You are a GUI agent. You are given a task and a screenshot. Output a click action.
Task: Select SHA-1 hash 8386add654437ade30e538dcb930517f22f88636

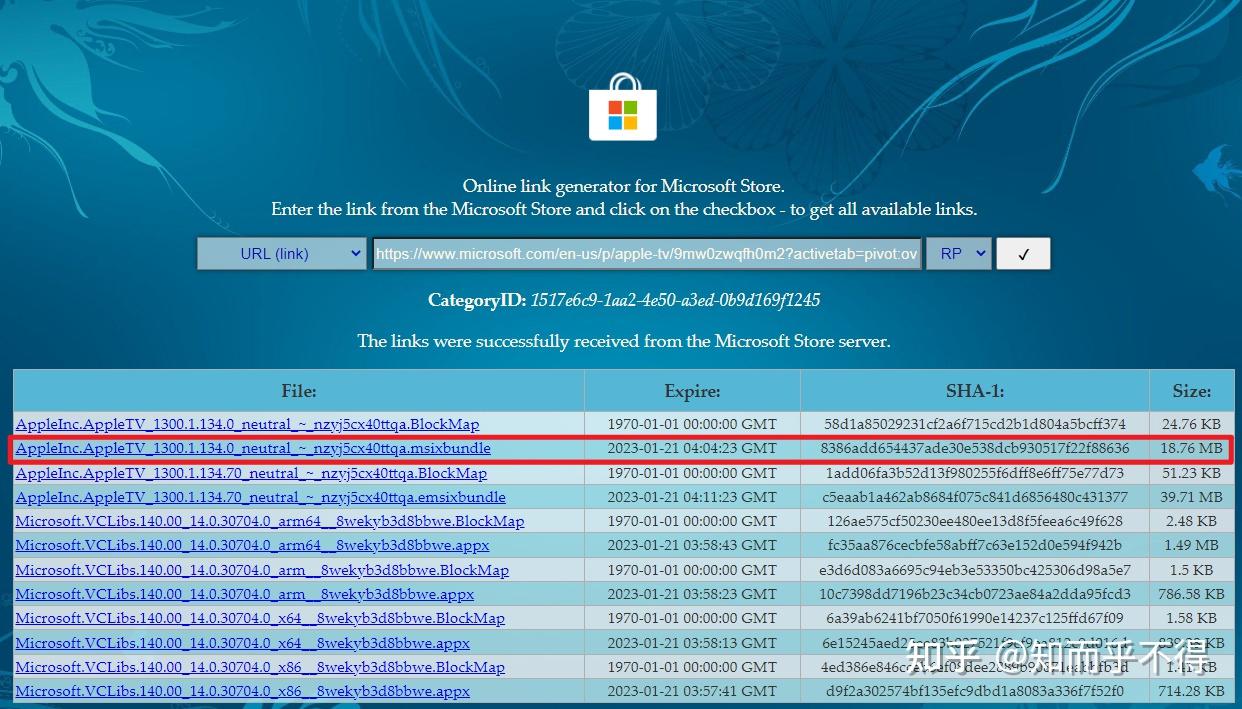[x=975, y=449]
